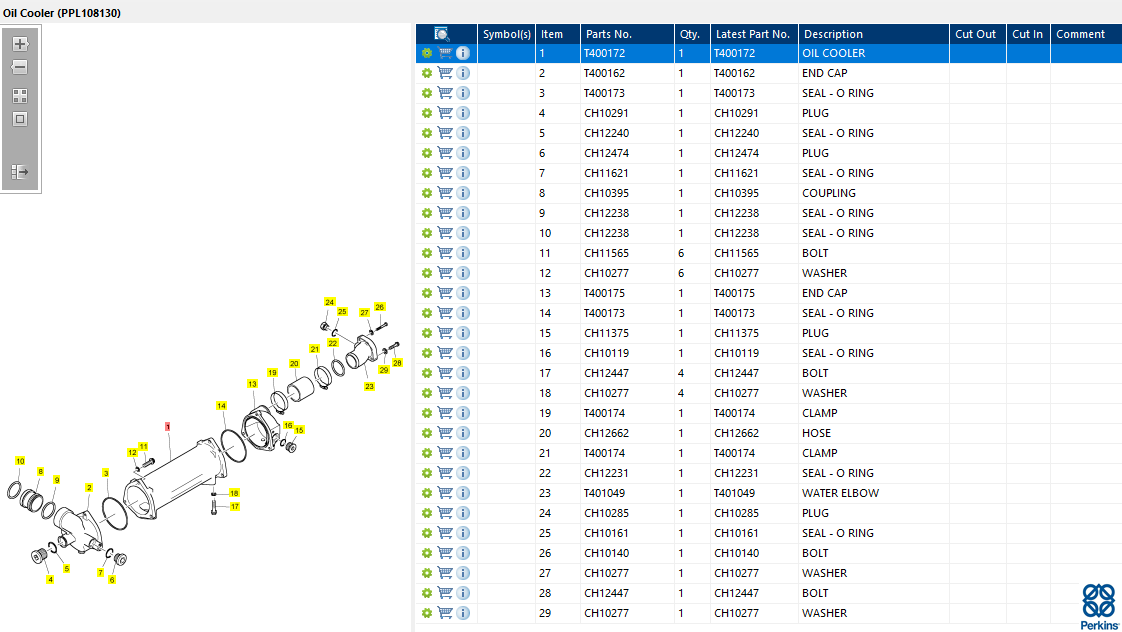The image size is (1122, 632).
Task: Click parts number CH11621 in row 7
Action: pos(606,173)
